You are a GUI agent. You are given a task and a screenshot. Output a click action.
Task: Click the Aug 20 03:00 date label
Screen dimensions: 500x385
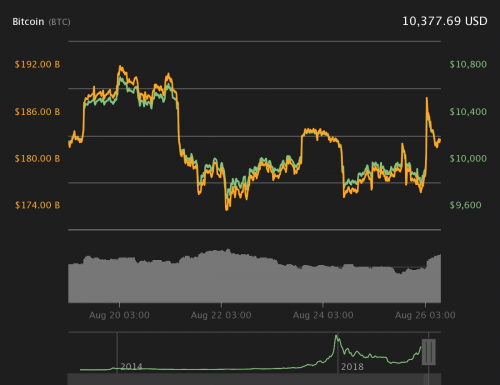pyautogui.click(x=119, y=315)
